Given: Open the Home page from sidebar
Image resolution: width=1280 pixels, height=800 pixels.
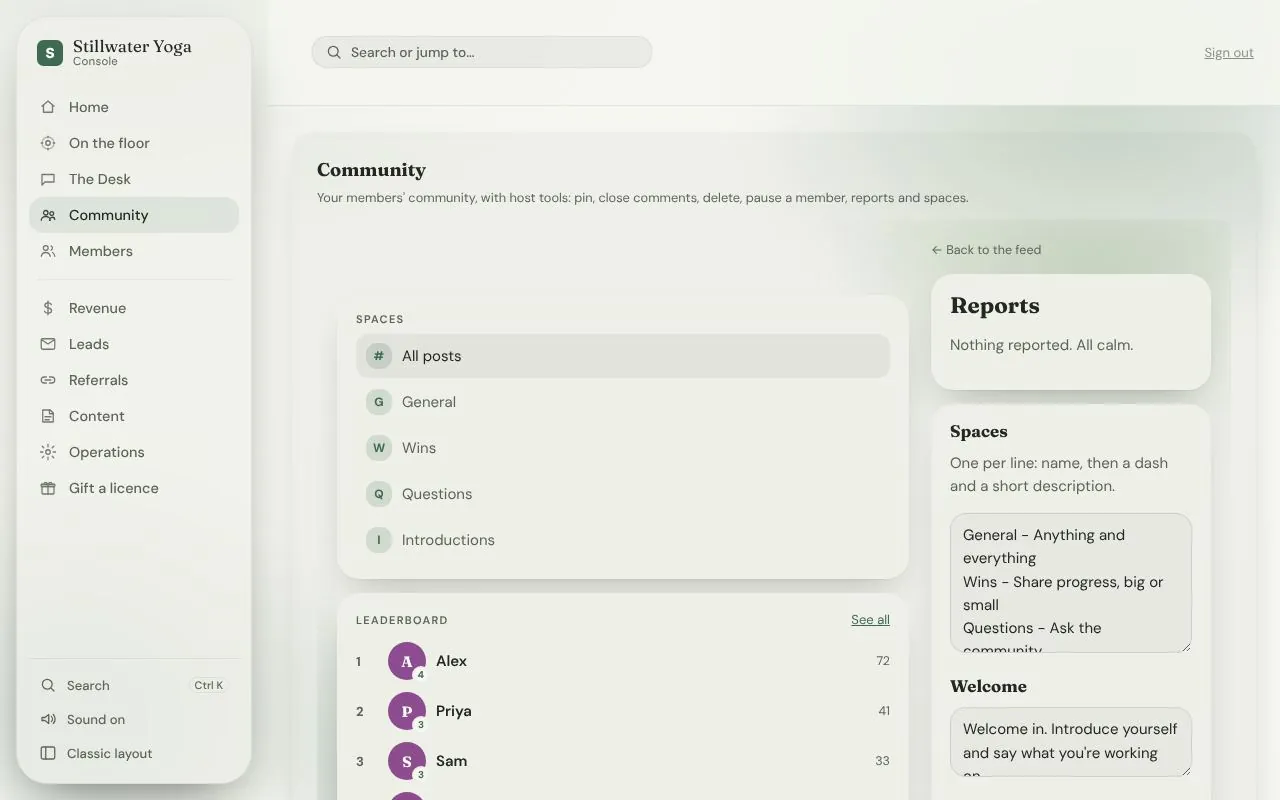Looking at the screenshot, I should tap(134, 107).
